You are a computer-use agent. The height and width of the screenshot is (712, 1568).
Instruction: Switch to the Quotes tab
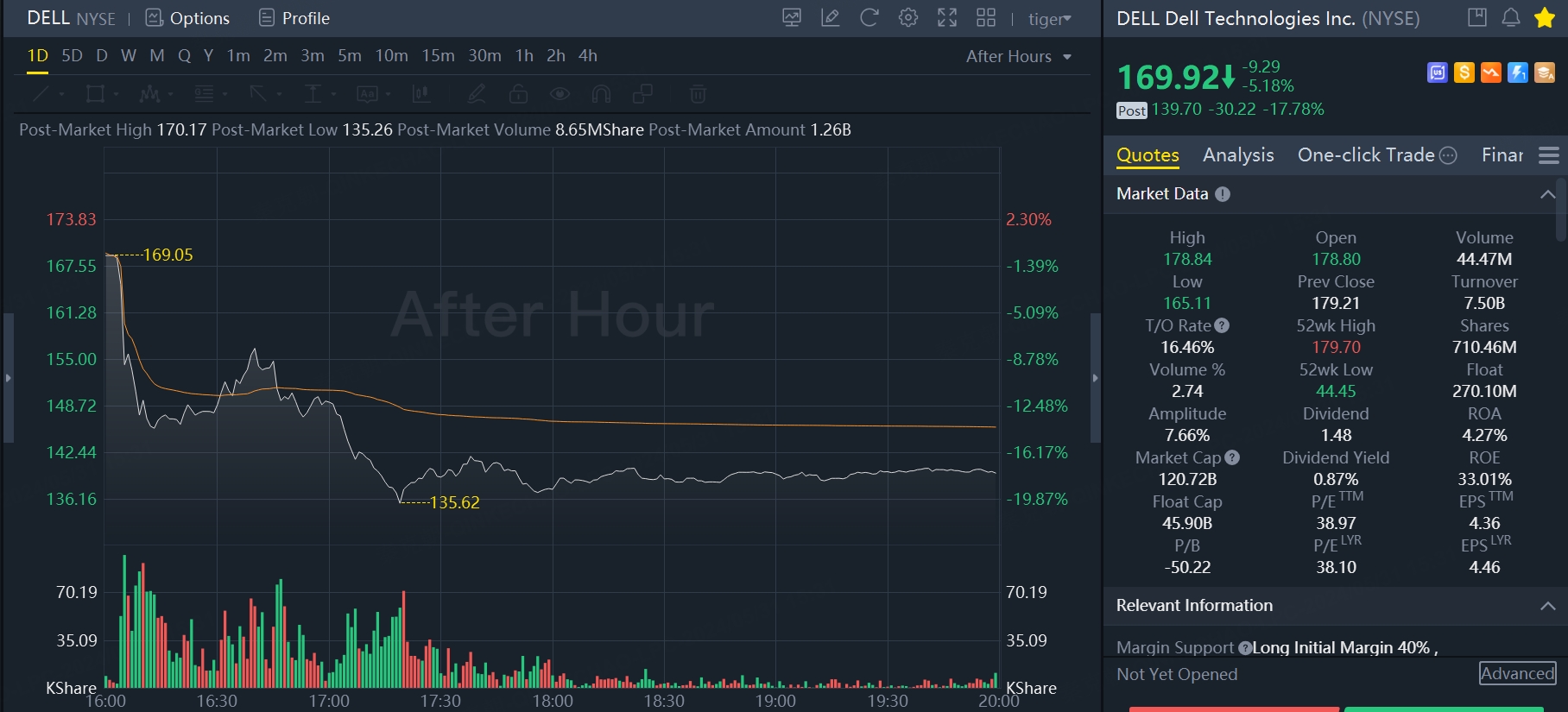pyautogui.click(x=1148, y=155)
